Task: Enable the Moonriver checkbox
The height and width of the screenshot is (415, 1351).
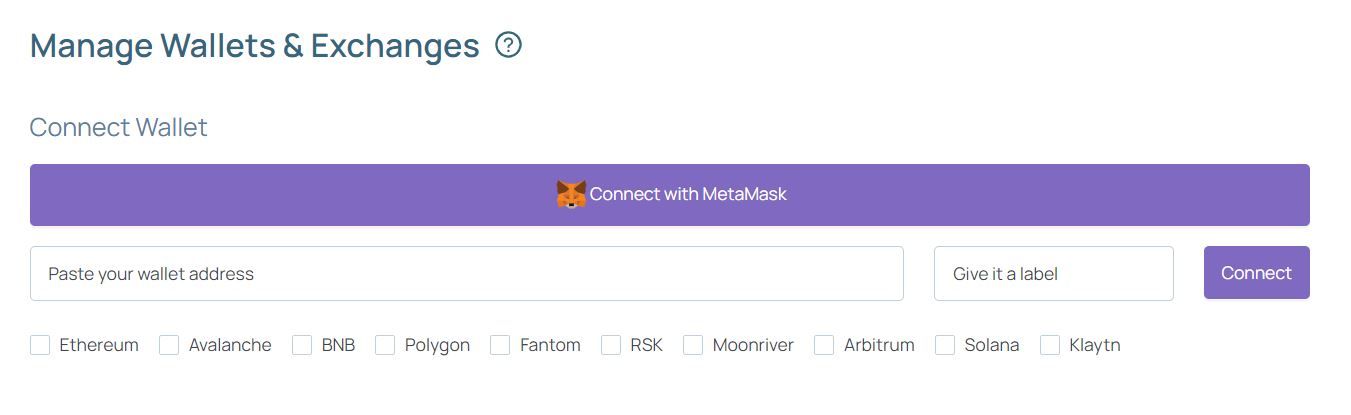Action: [x=693, y=345]
